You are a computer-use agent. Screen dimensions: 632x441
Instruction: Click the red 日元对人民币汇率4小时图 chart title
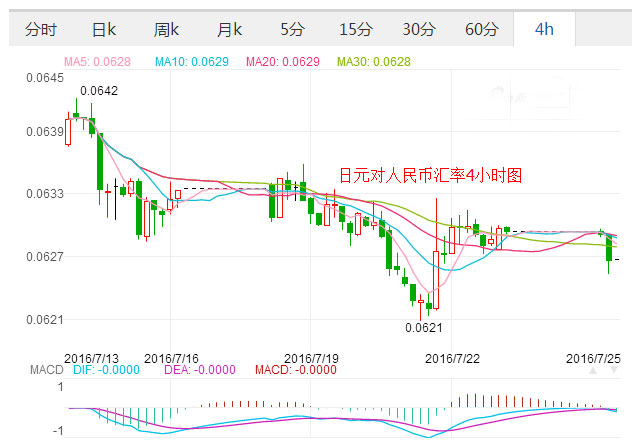tap(430, 174)
